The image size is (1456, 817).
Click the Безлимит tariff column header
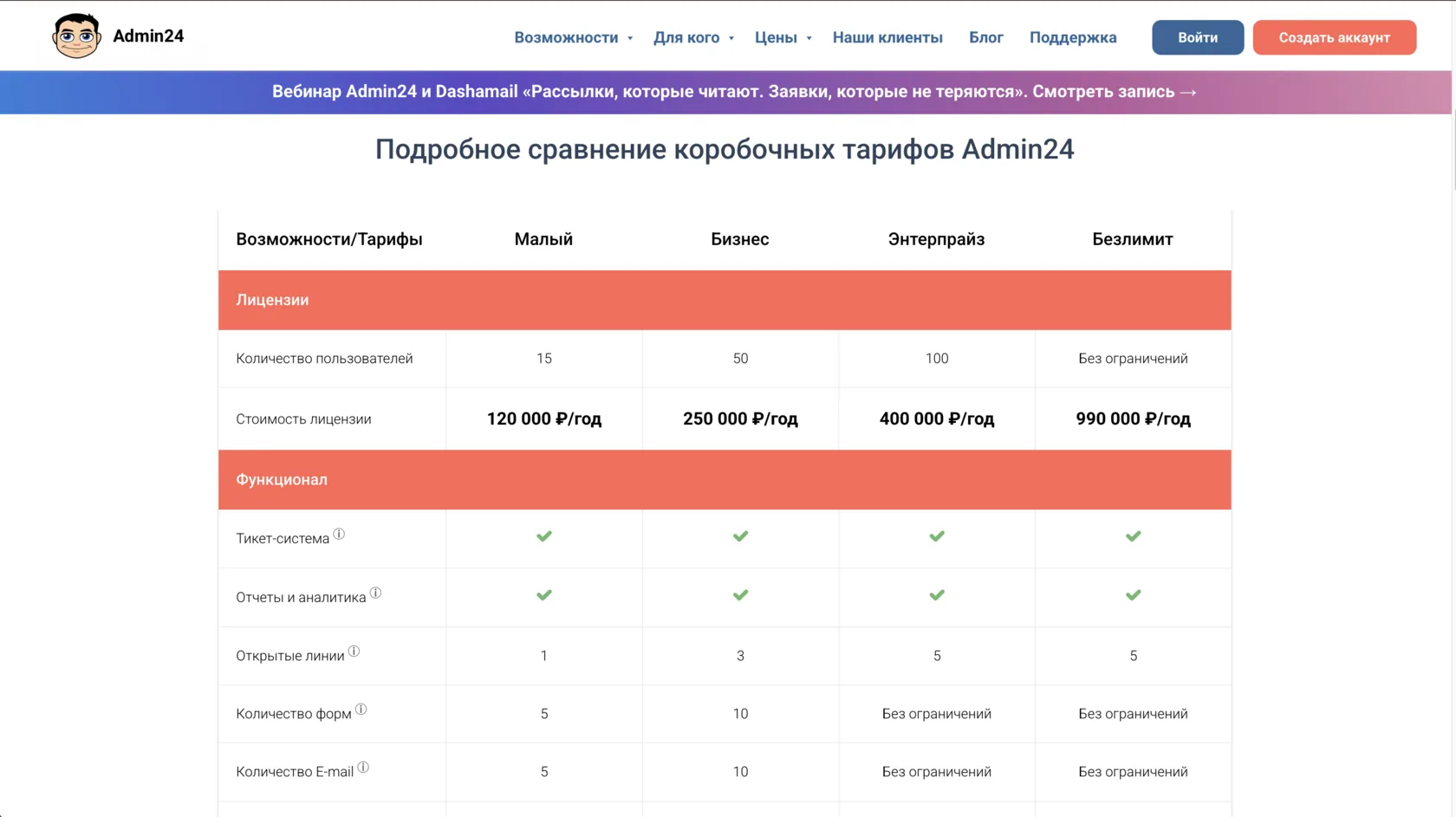pyautogui.click(x=1133, y=239)
